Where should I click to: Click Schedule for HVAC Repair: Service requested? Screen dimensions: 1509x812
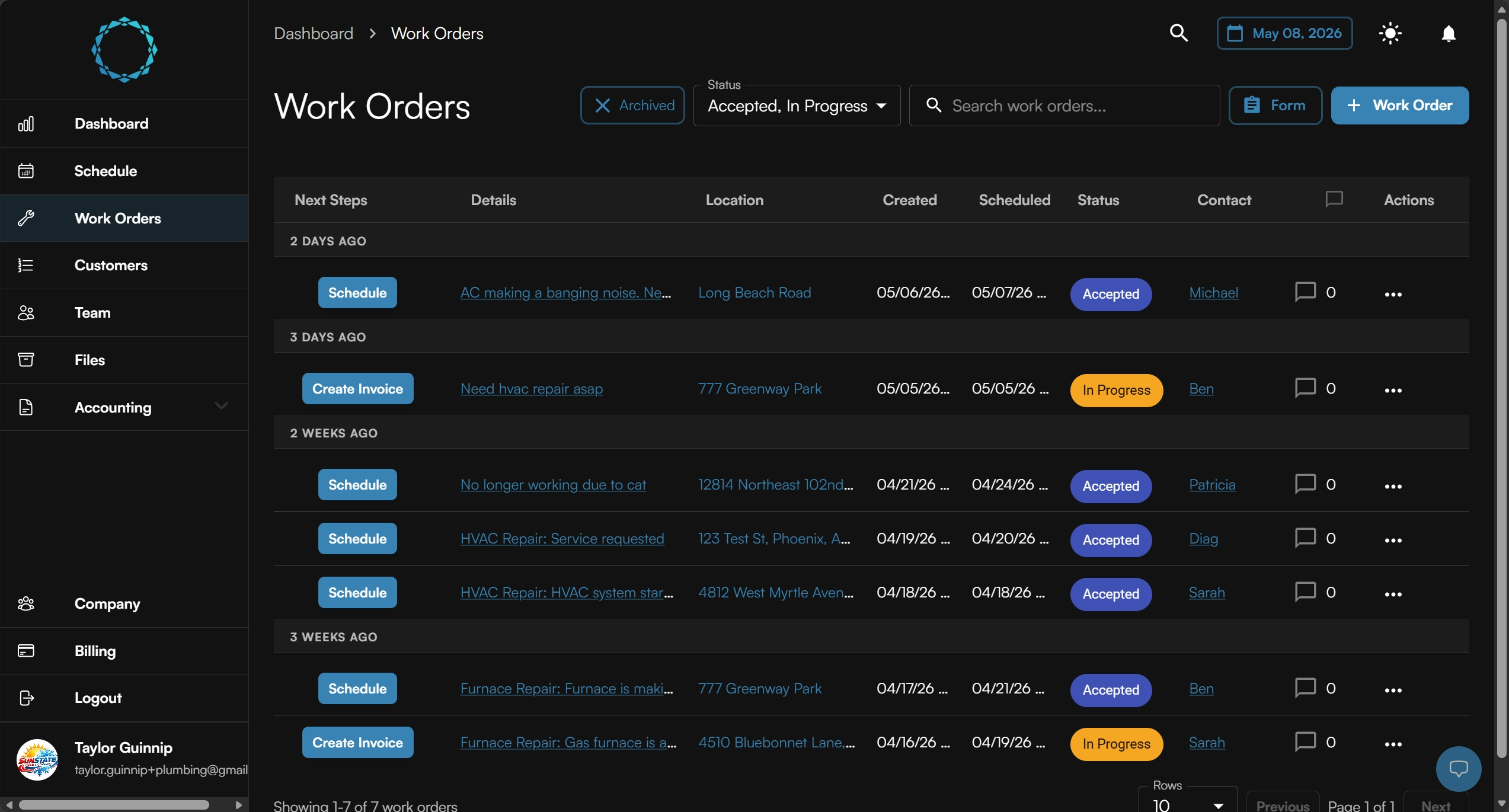[357, 539]
